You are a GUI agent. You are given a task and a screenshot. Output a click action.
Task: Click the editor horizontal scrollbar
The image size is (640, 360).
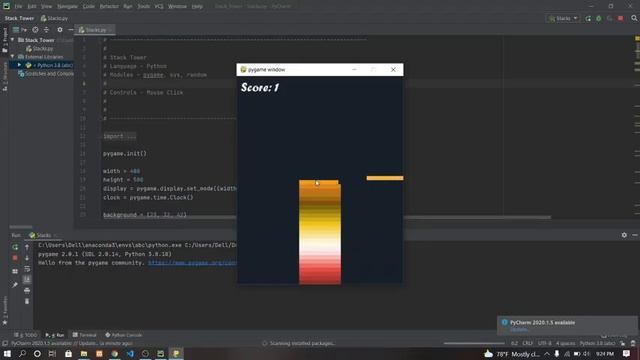[327, 217]
